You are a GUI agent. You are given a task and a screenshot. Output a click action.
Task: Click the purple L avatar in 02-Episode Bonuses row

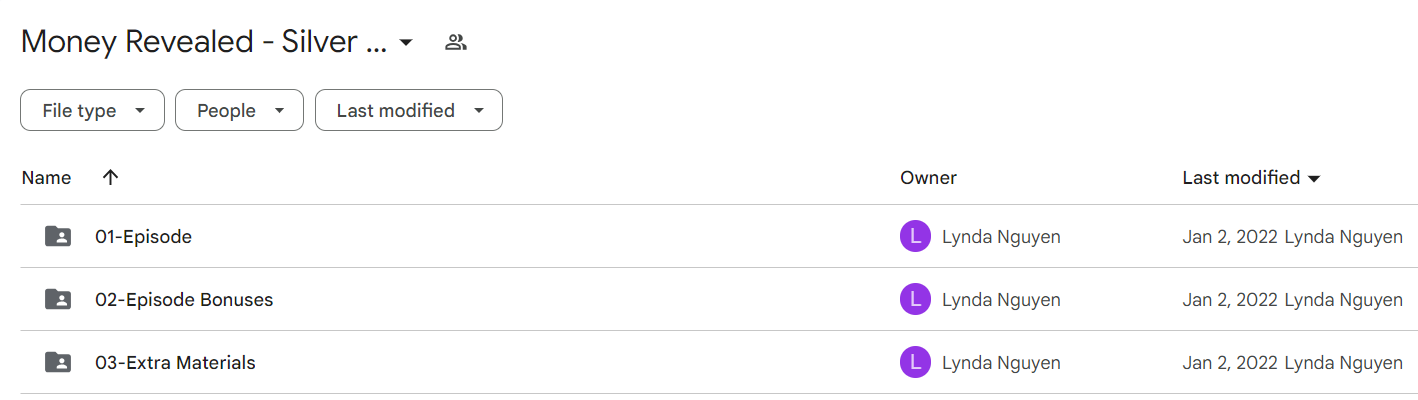point(915,299)
